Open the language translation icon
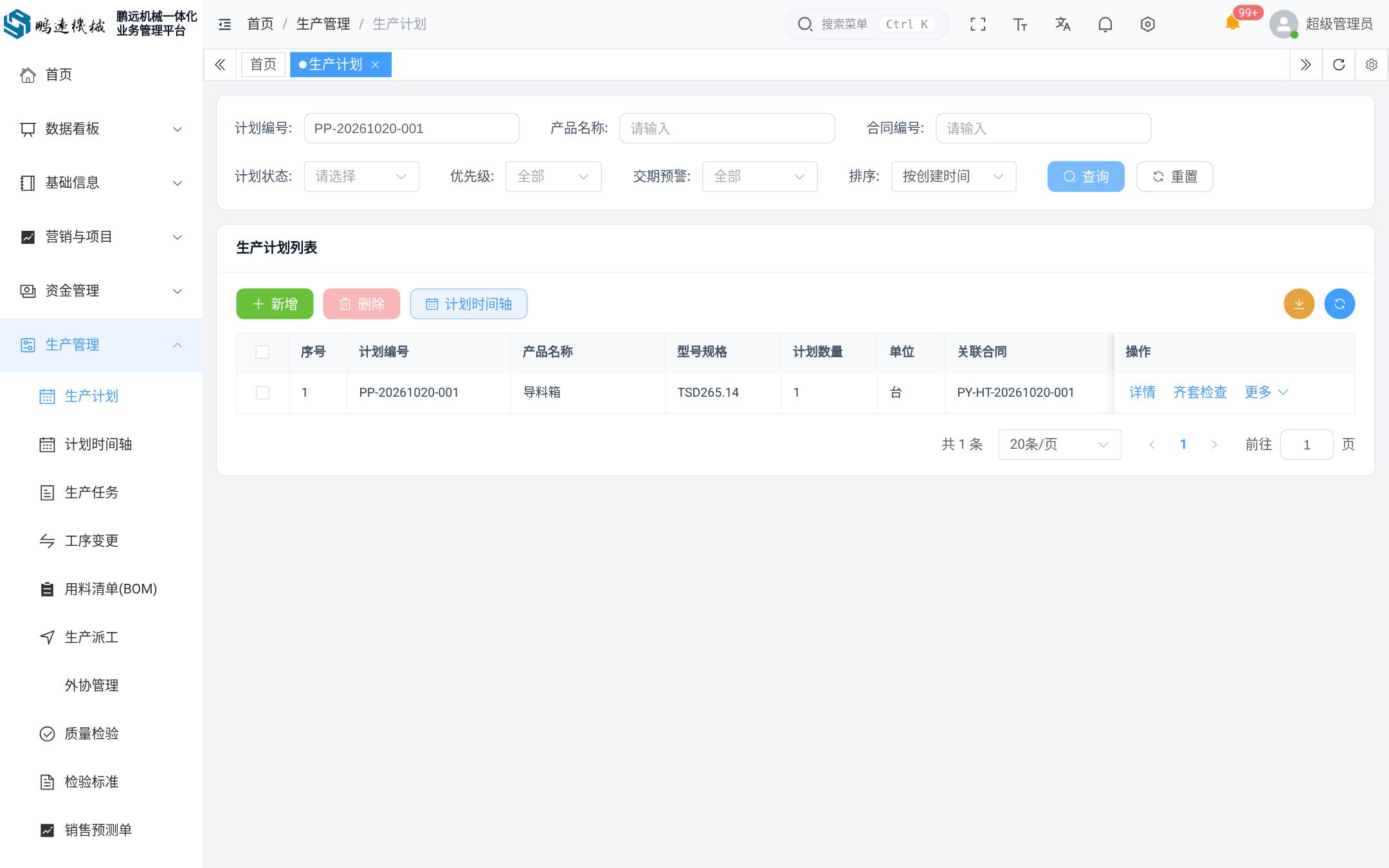 tap(1062, 24)
